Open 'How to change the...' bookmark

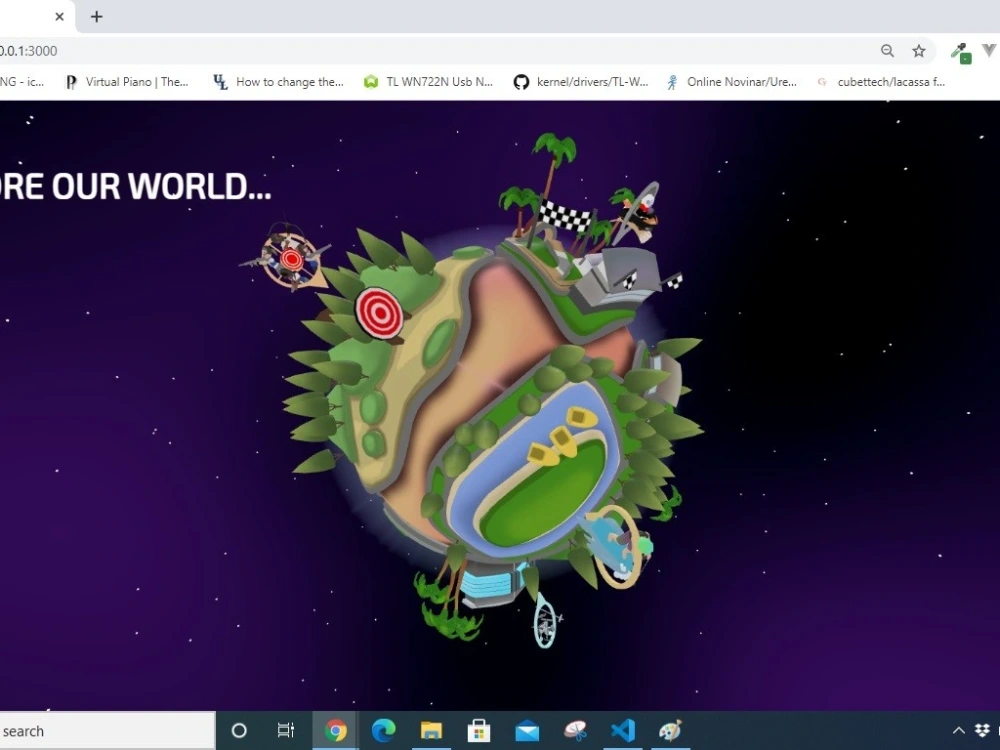point(278,82)
